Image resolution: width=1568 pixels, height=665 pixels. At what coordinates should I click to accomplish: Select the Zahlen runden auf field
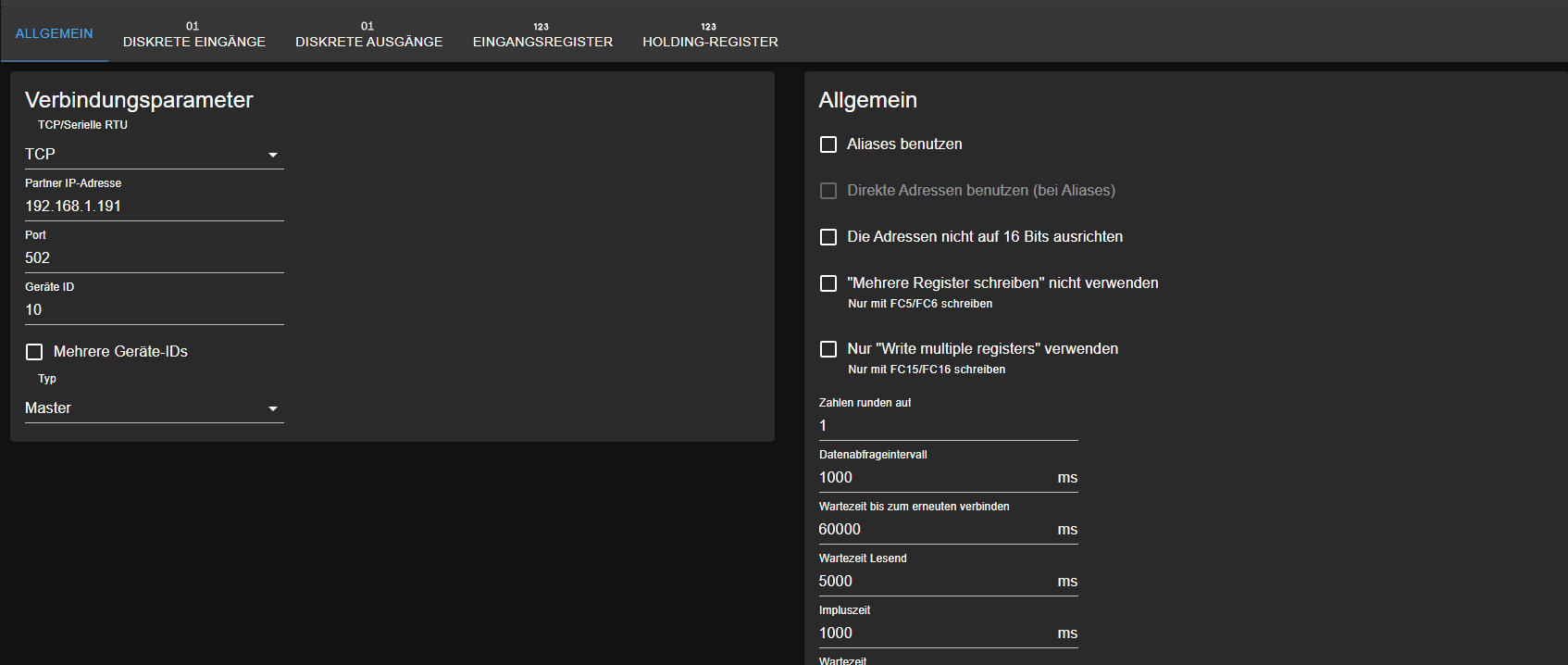click(x=948, y=426)
